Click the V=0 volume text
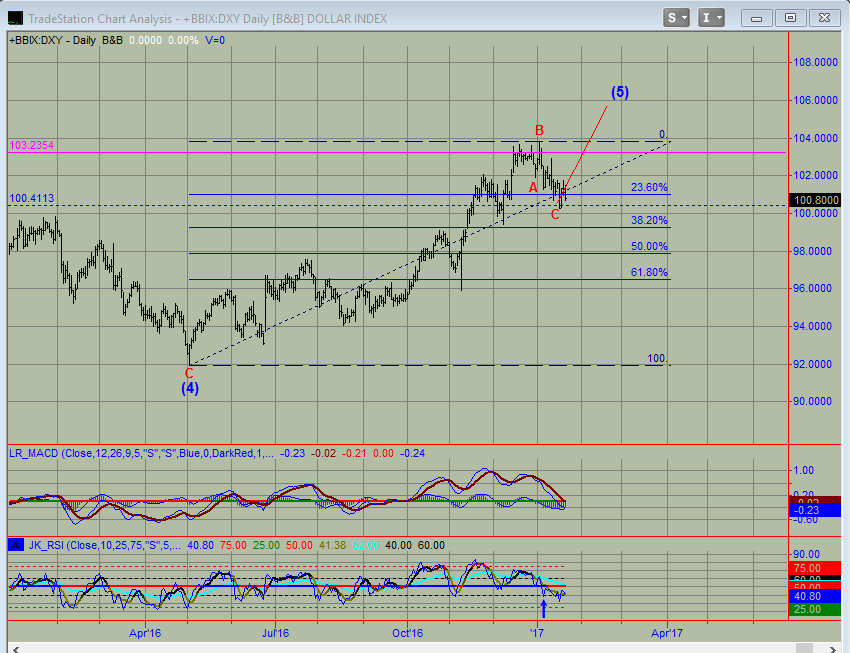Image resolution: width=850 pixels, height=653 pixels. [x=215, y=40]
